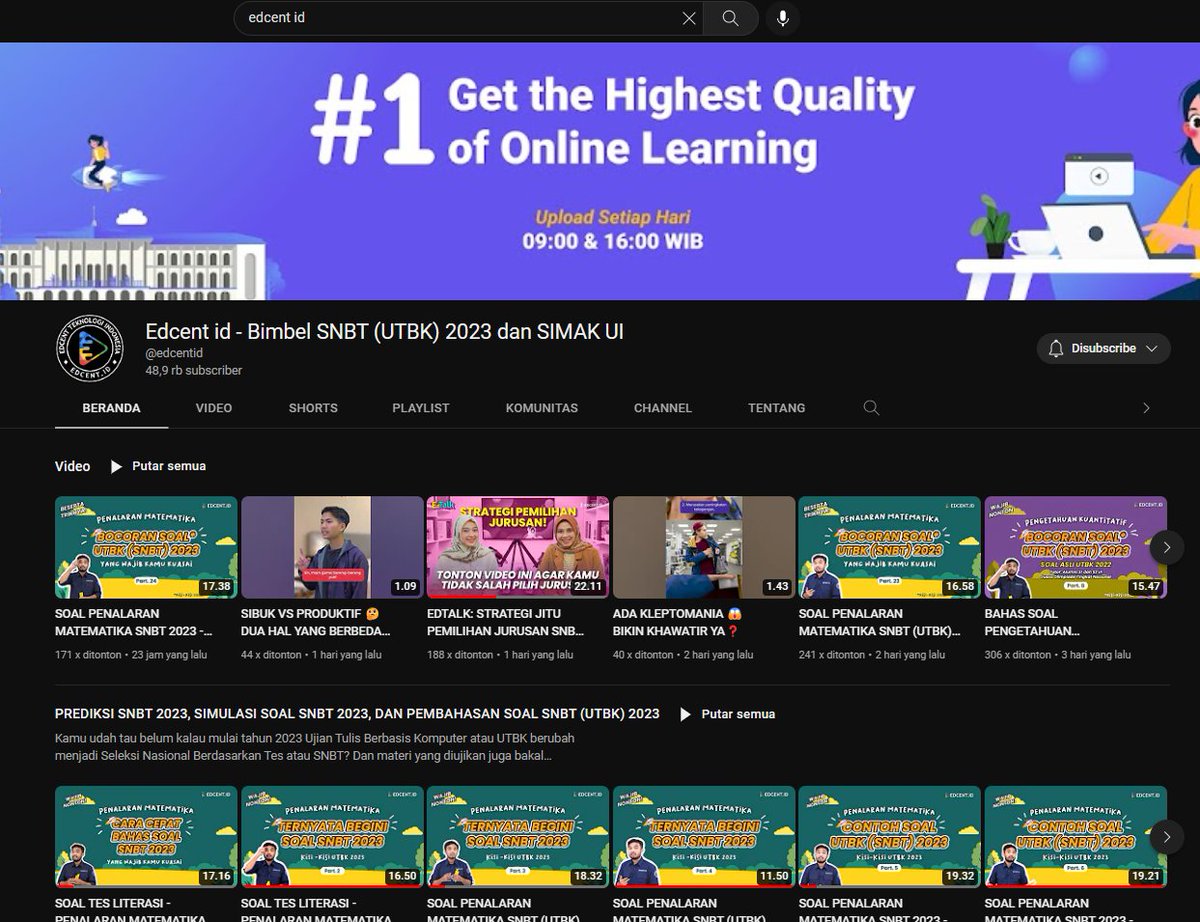
Task: Click the @edcentid handle
Action: pos(174,353)
